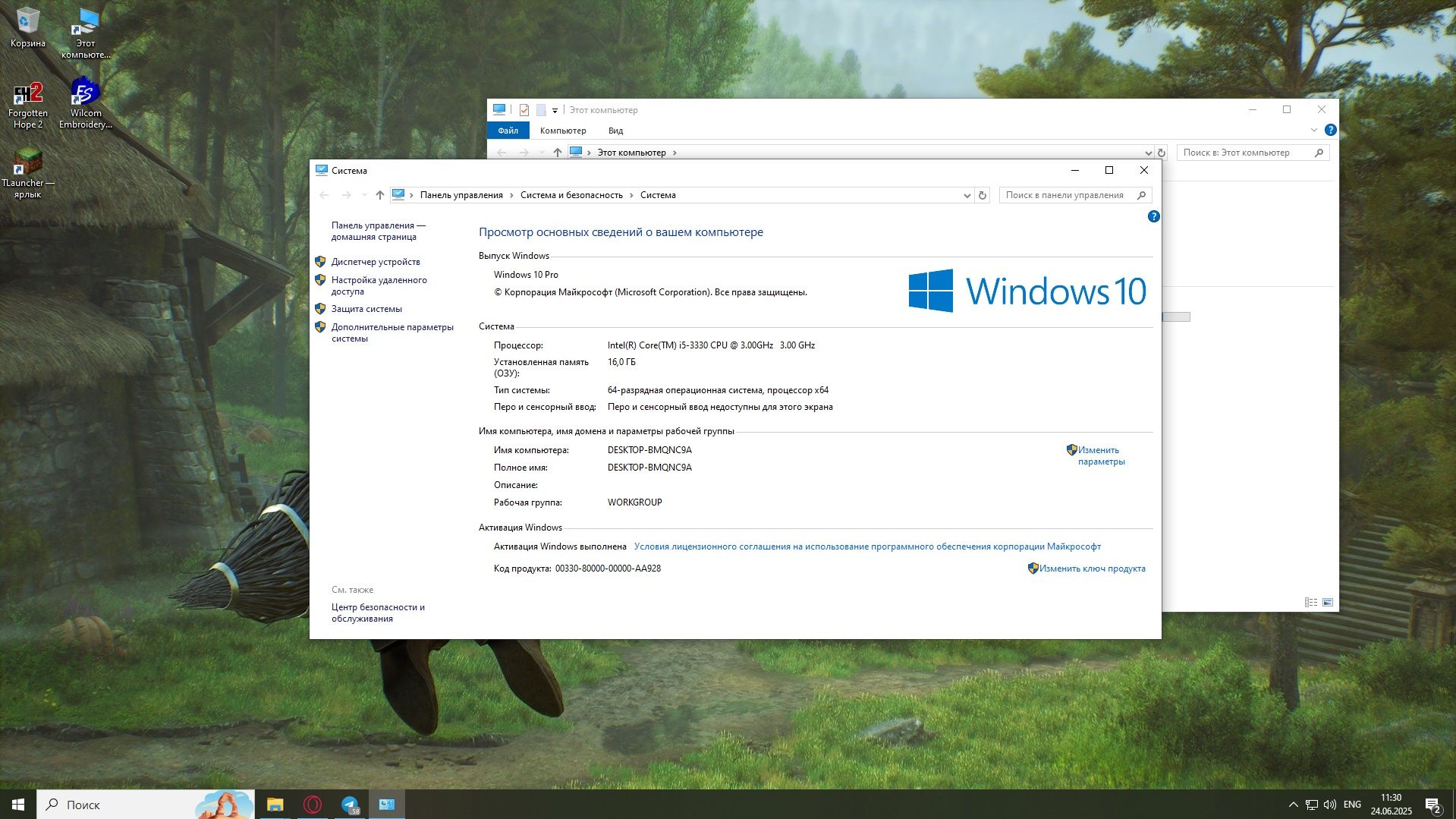Open network tray icon
The height and width of the screenshot is (819, 1456).
coord(1312,805)
